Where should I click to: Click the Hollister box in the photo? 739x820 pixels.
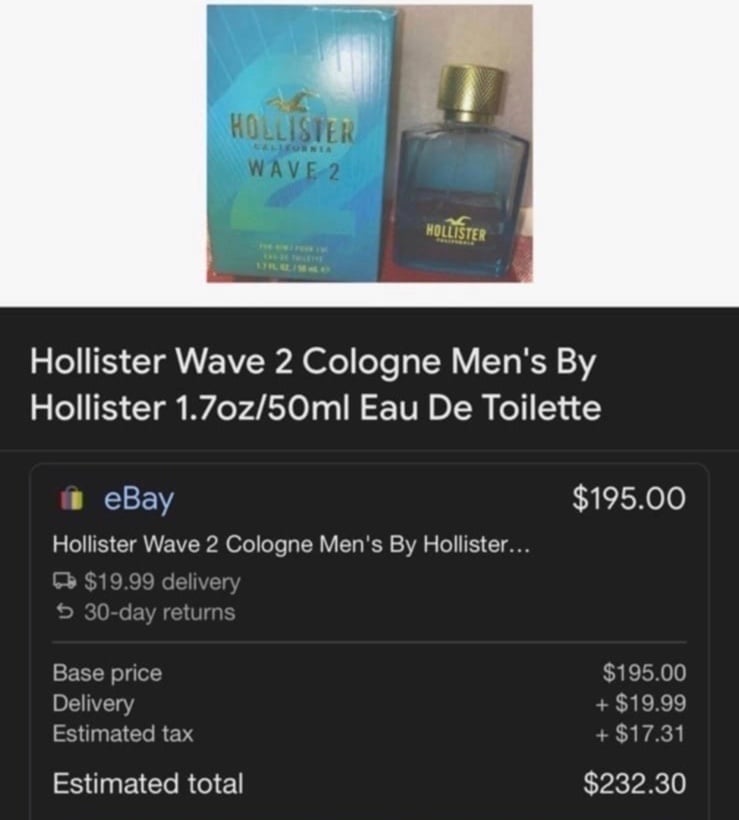coord(301,144)
